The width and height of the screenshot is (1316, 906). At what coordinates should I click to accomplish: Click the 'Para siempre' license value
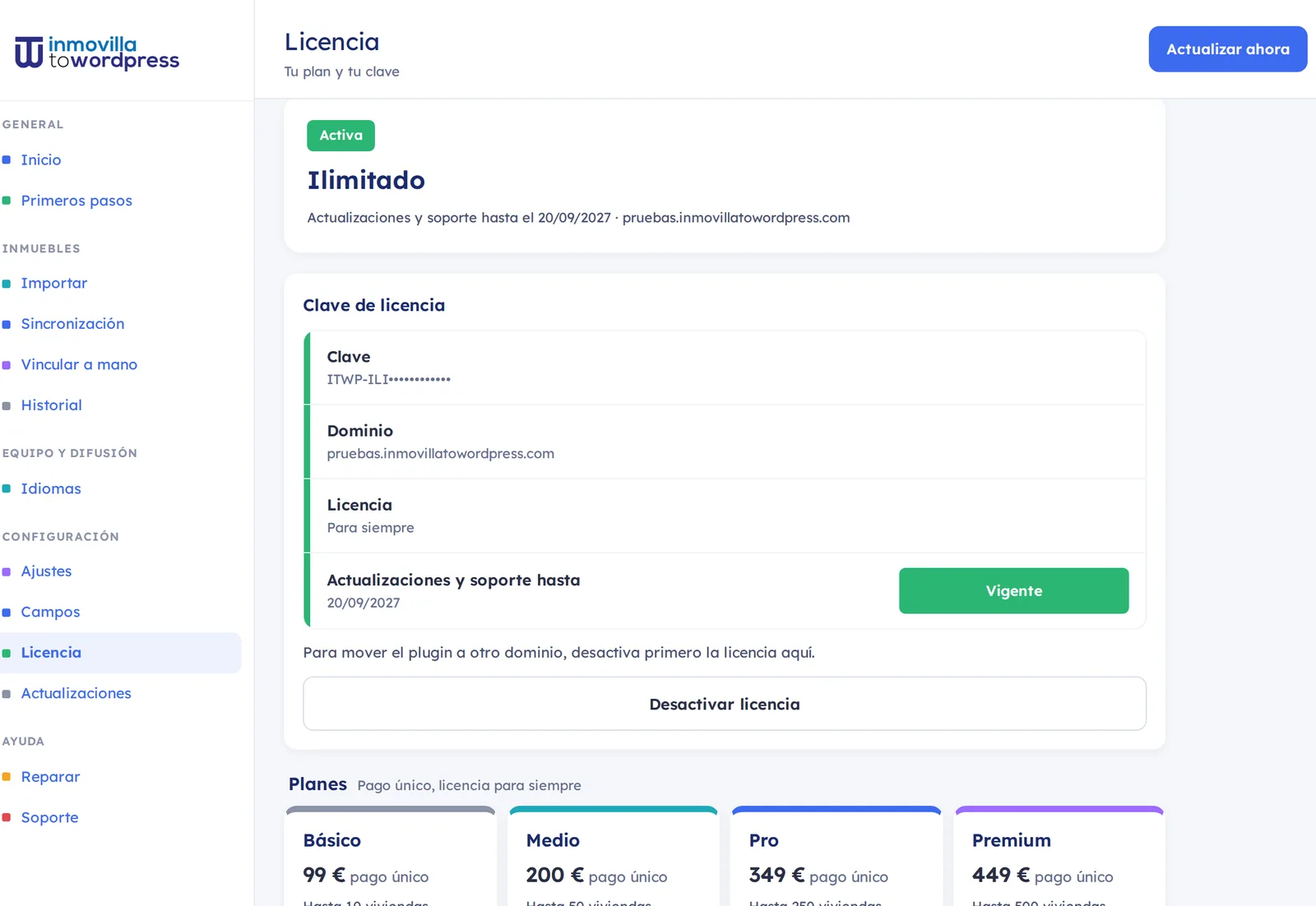[x=371, y=528]
